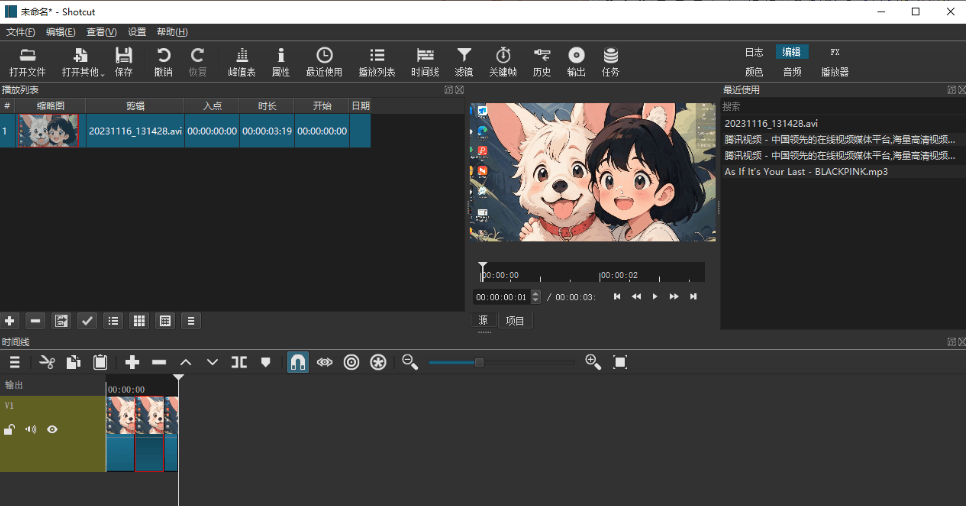The width and height of the screenshot is (966, 506).
Task: Open the timeline hamburger menu
Action: (14, 362)
